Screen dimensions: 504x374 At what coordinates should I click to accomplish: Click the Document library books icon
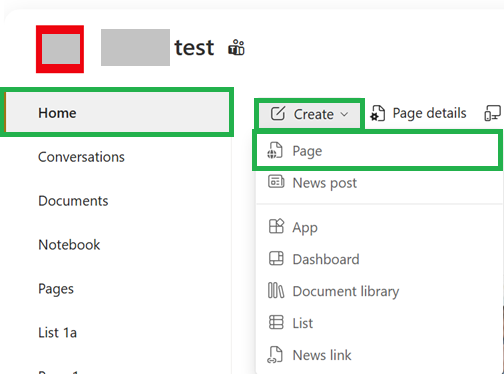click(276, 290)
